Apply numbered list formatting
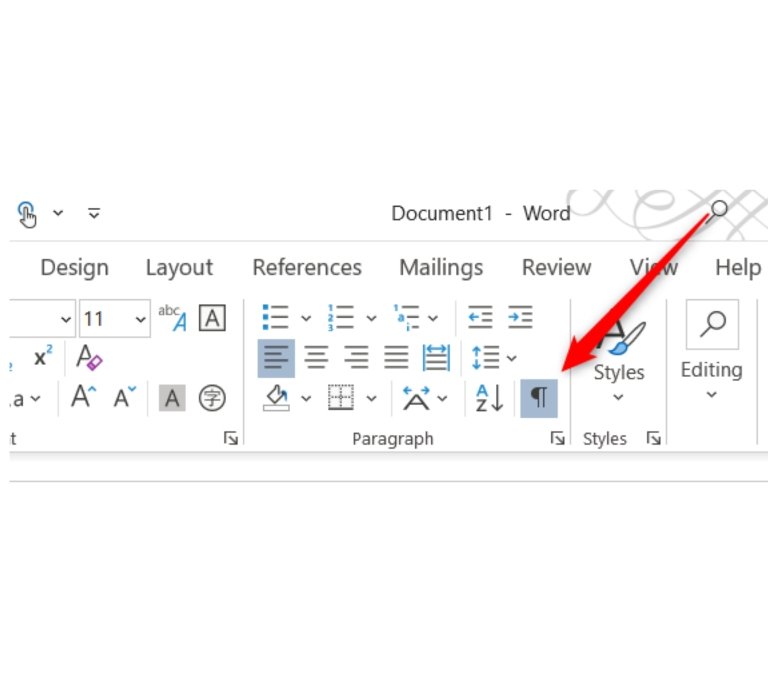Viewport: 768px width, 683px height. pos(340,317)
